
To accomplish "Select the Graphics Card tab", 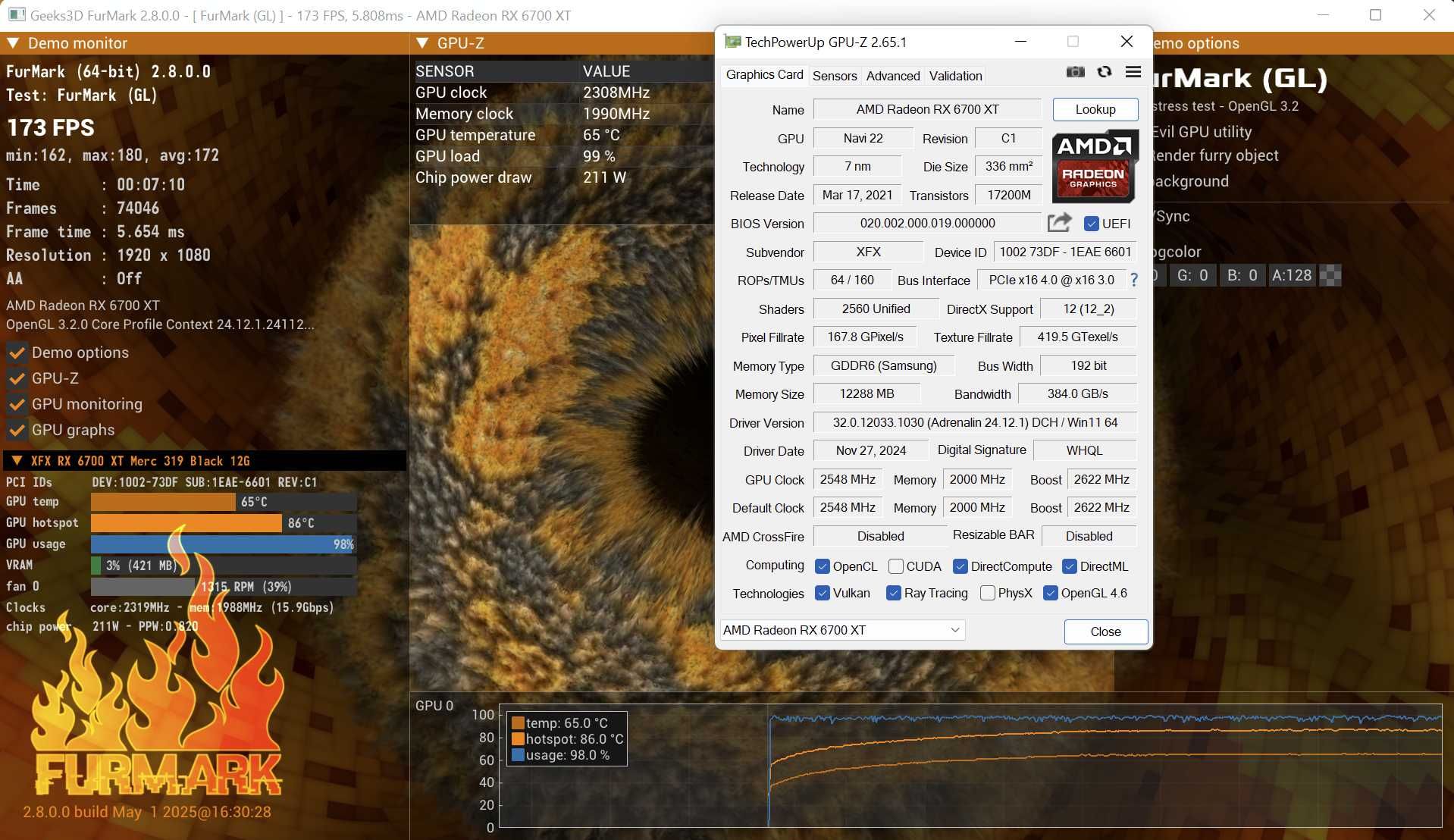I will 764,74.
